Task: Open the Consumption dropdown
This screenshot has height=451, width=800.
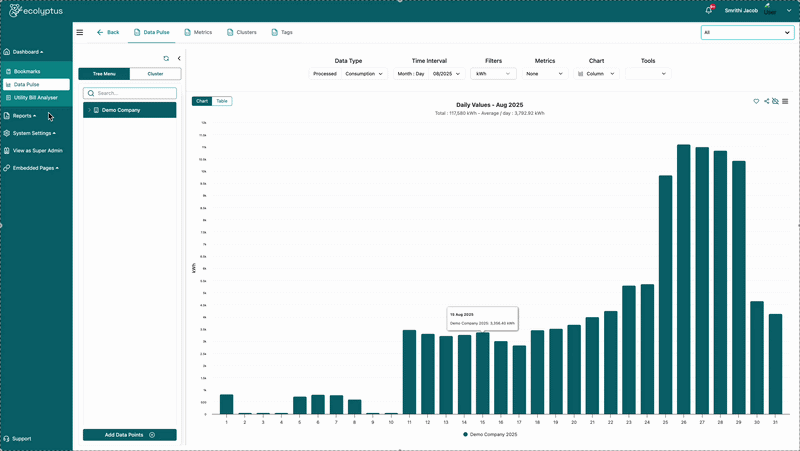Action: tap(364, 74)
